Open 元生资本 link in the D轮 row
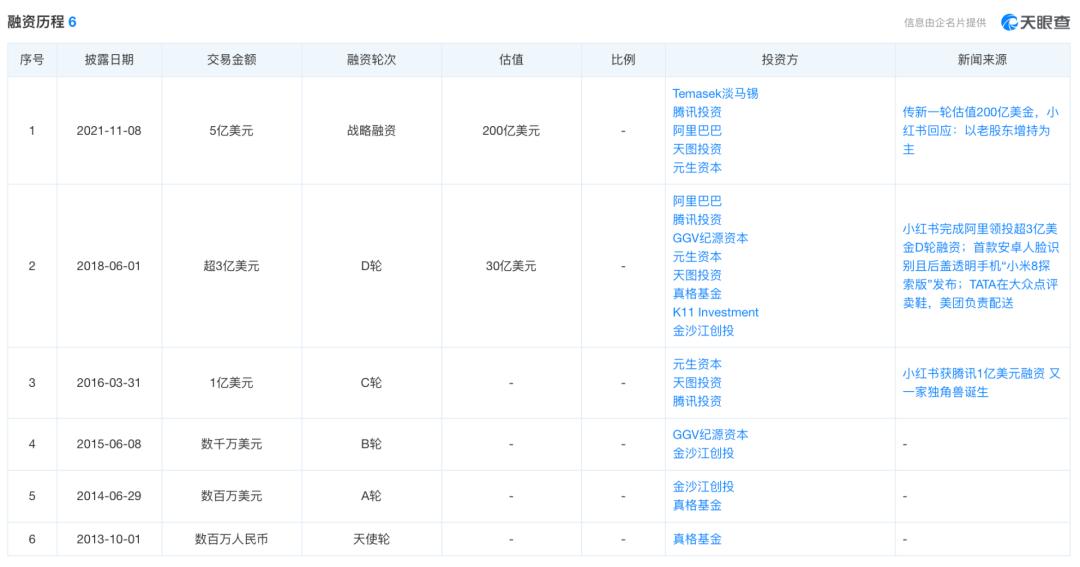Viewport: 1080px width, 567px height. [697, 256]
